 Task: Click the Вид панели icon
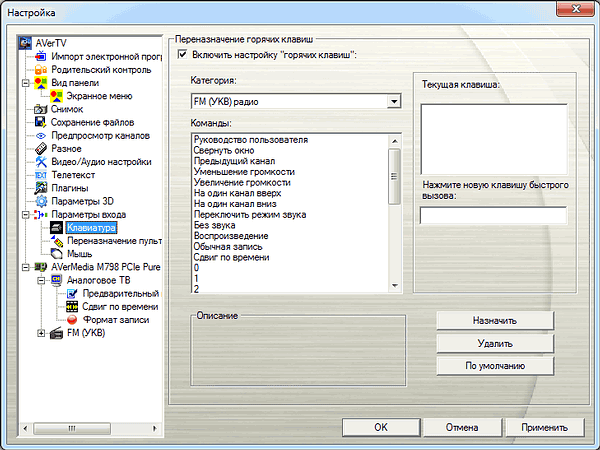click(x=41, y=83)
